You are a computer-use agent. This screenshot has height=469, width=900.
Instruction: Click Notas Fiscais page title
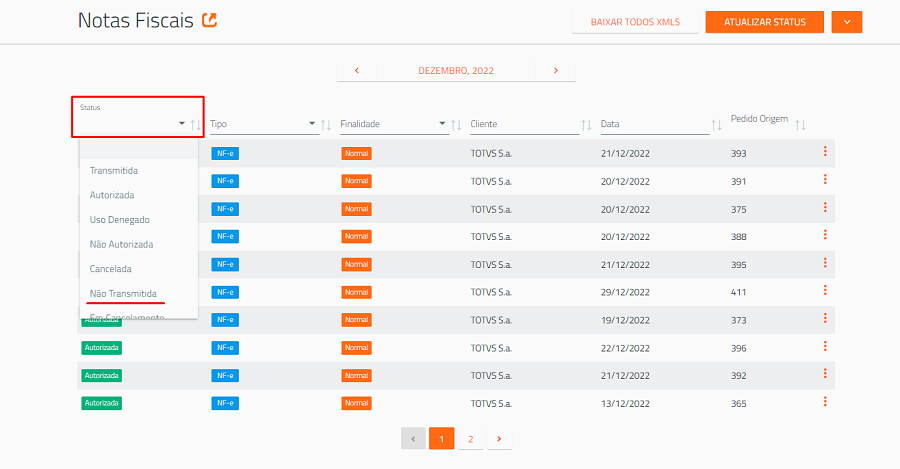(136, 21)
